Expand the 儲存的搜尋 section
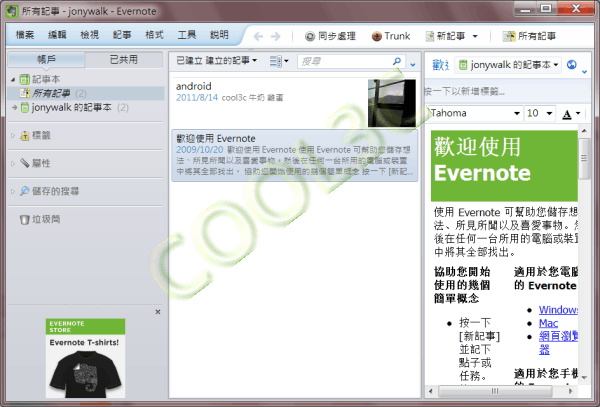The image size is (600, 407). (13, 191)
